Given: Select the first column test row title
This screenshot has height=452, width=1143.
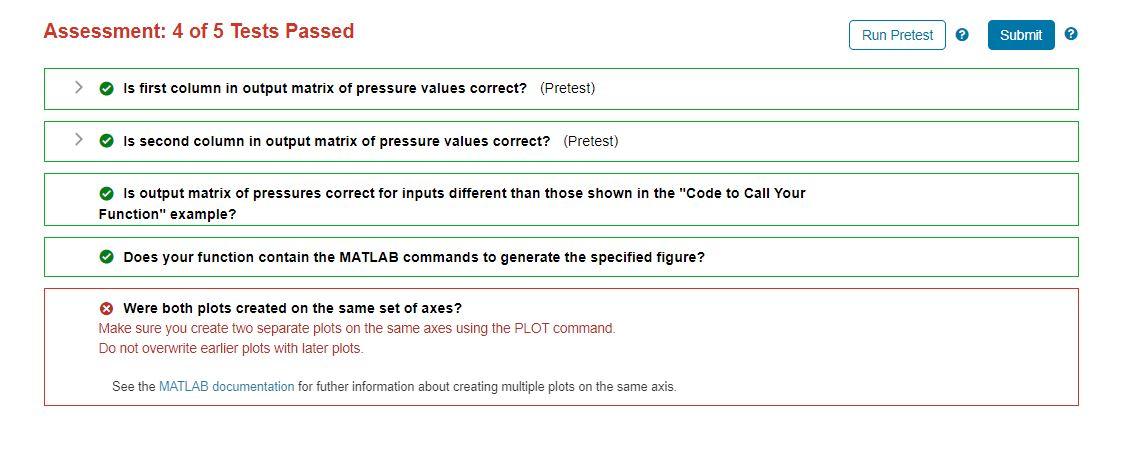Looking at the screenshot, I should click(x=325, y=88).
